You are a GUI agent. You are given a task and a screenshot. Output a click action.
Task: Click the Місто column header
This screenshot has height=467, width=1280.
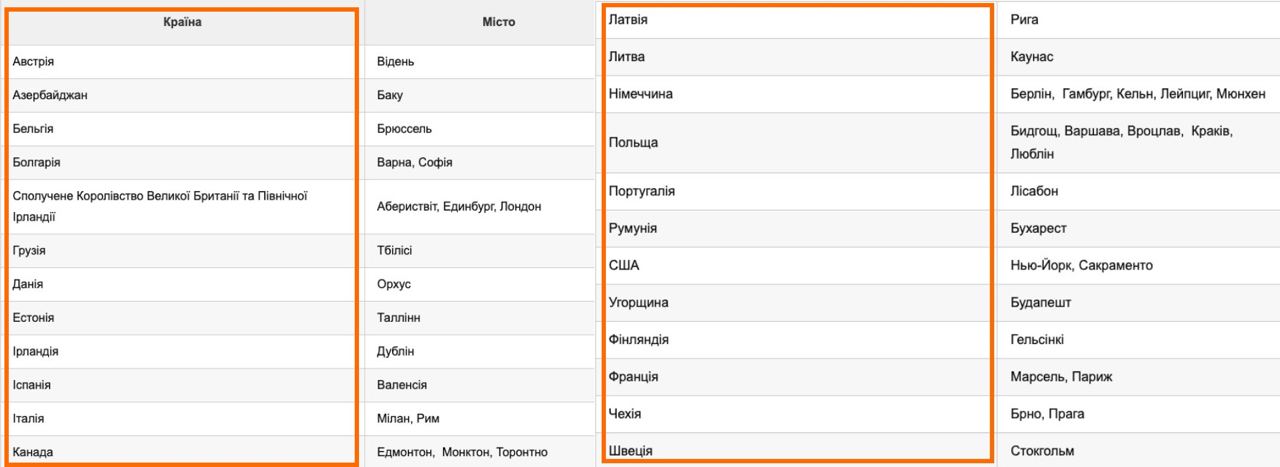[x=498, y=22]
